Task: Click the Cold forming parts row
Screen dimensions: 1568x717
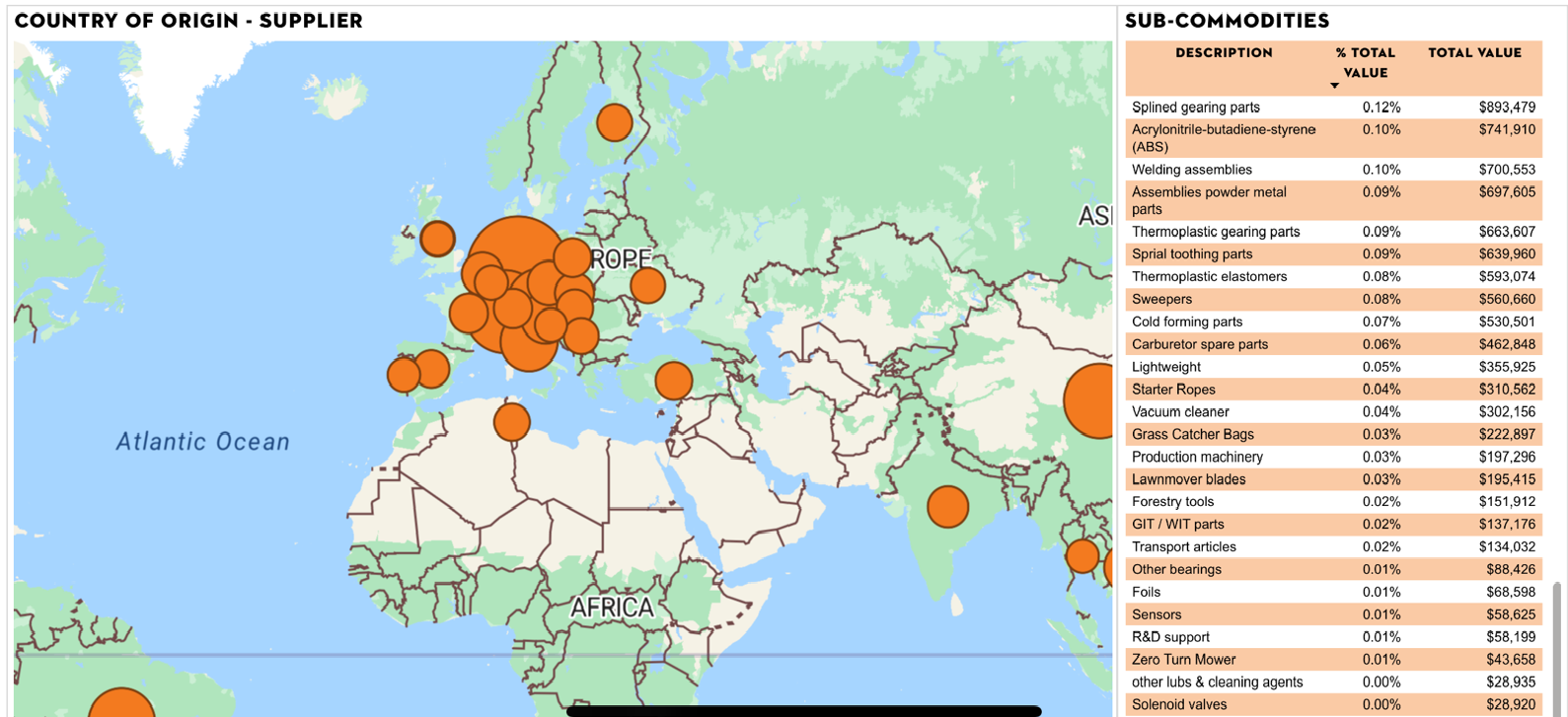Action: point(1333,322)
